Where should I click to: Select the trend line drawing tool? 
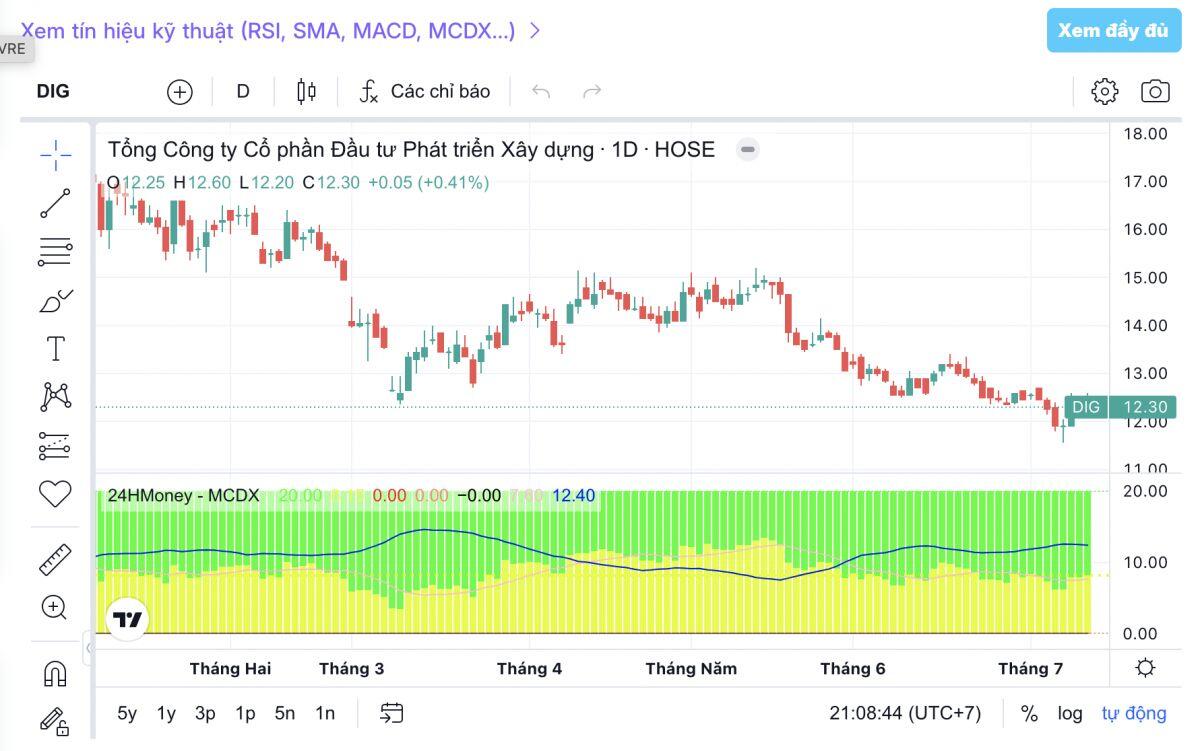click(x=55, y=203)
